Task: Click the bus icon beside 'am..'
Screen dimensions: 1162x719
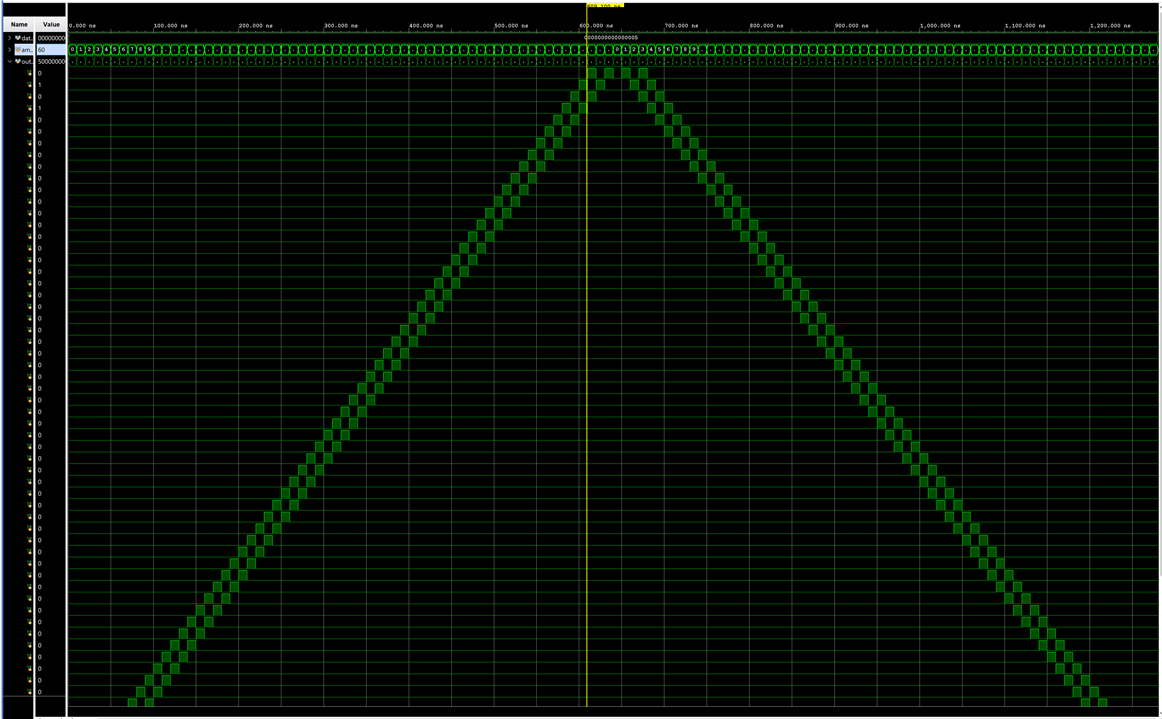Action: (18, 50)
